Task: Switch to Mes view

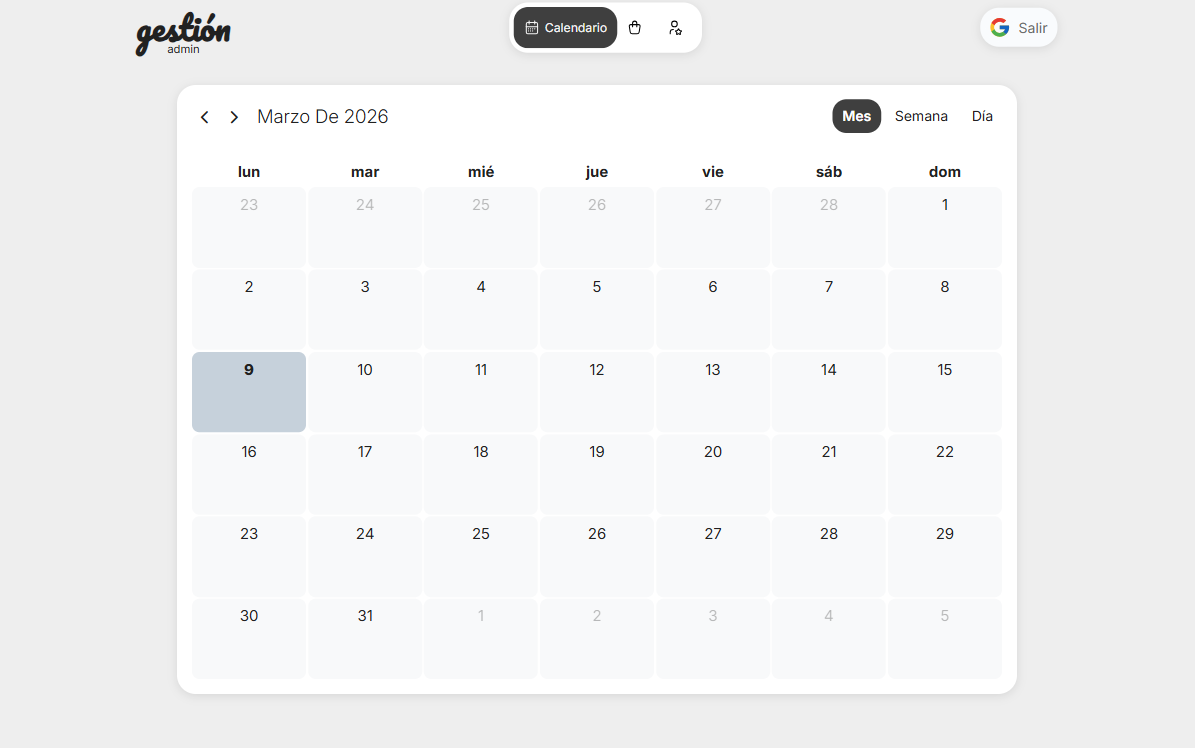Action: coord(856,116)
